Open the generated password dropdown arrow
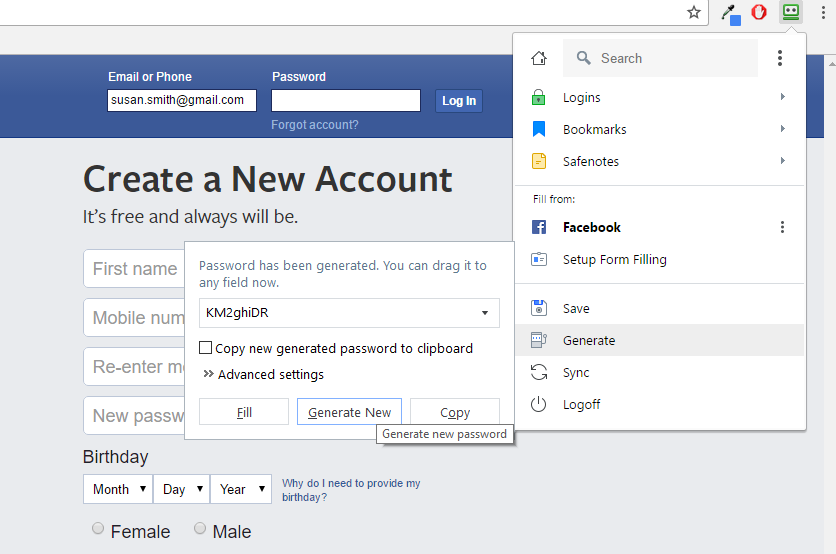The height and width of the screenshot is (554, 836). pos(485,313)
